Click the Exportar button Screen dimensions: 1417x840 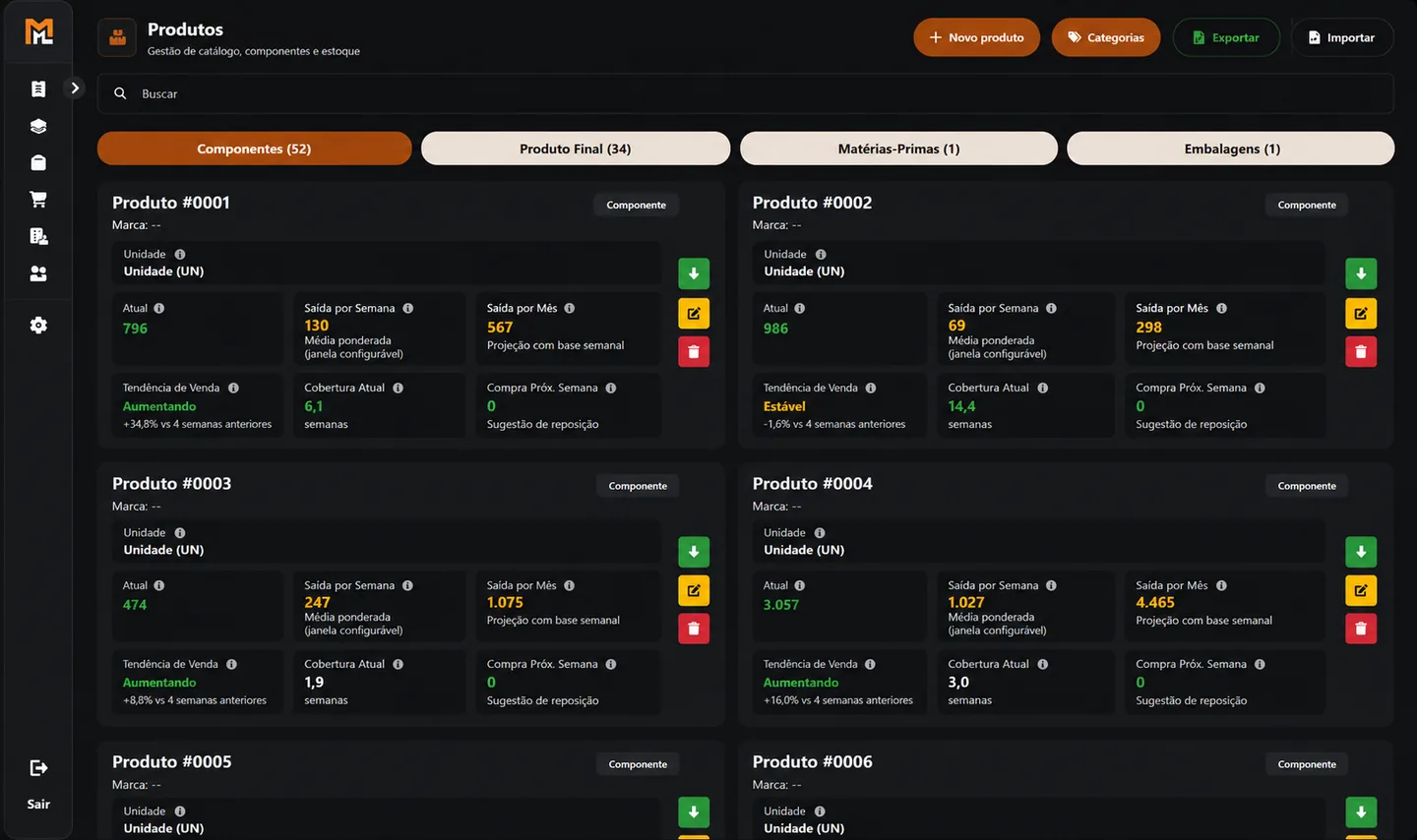1226,37
